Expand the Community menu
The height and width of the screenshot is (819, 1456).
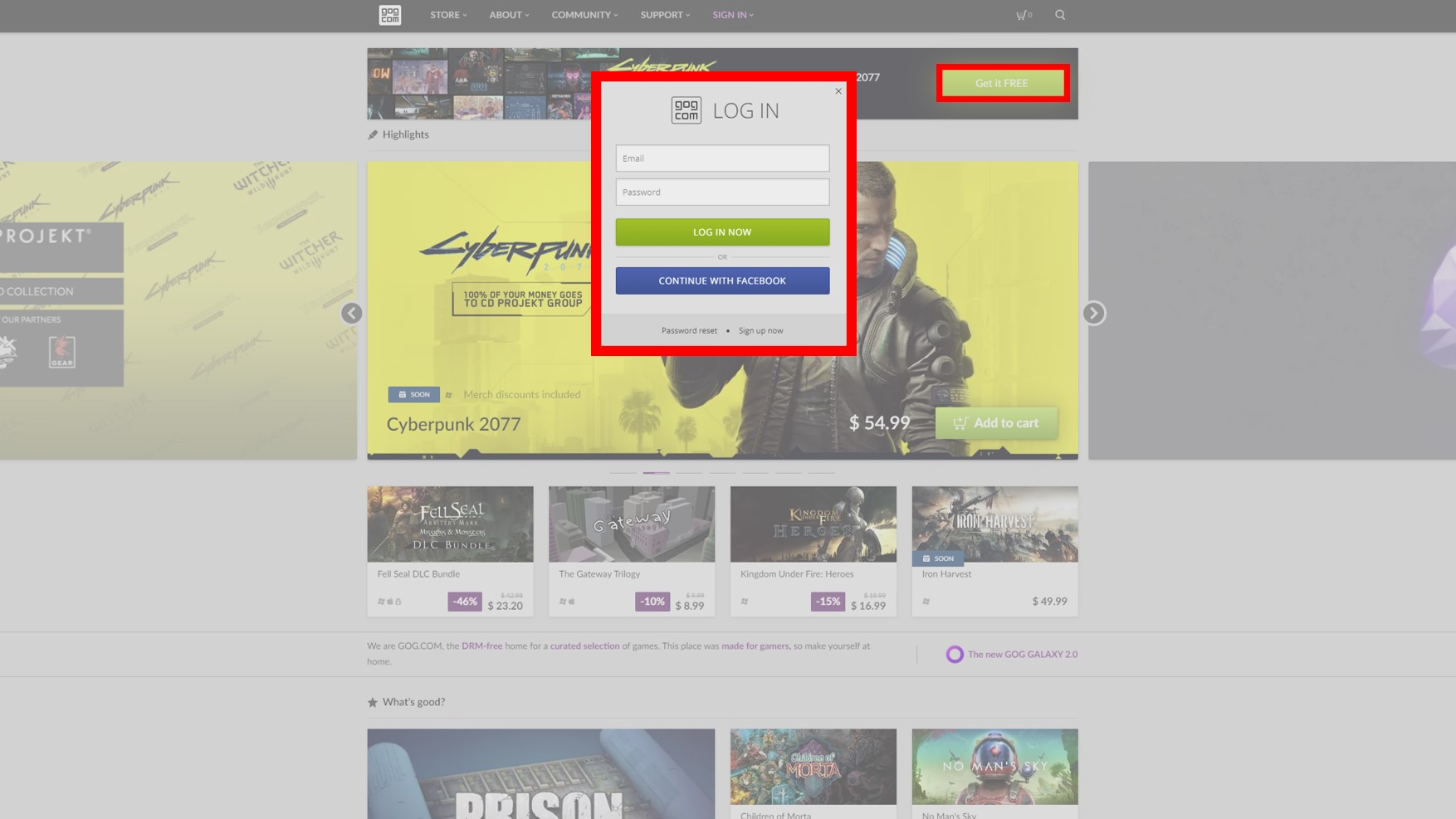coord(584,15)
